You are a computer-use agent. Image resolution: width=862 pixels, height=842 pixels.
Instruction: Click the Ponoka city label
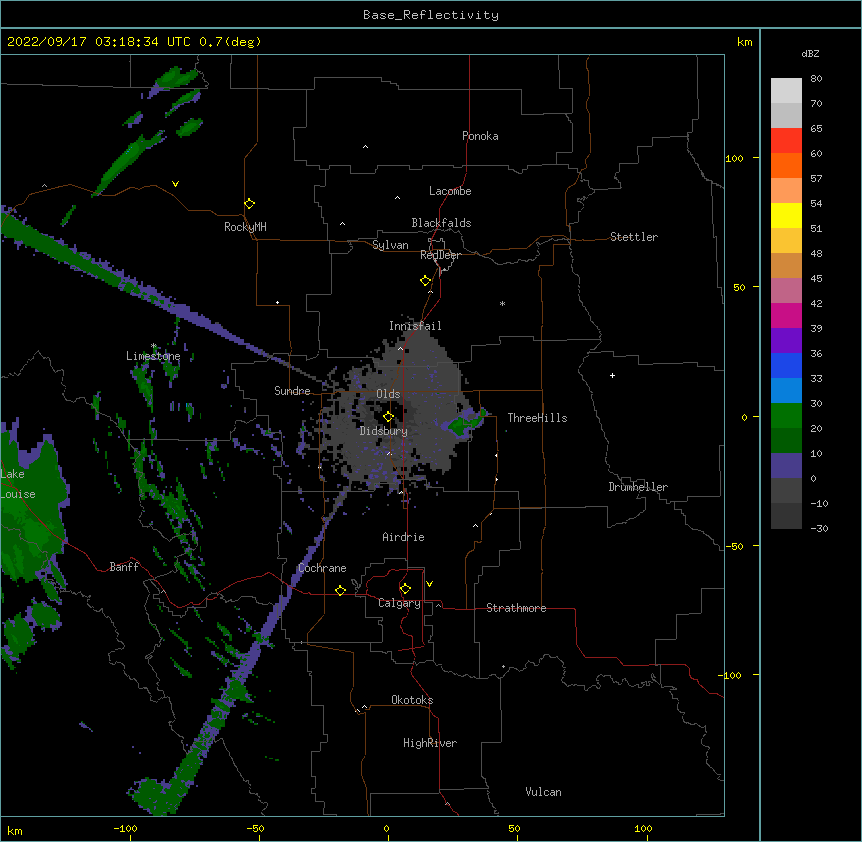[x=480, y=136]
